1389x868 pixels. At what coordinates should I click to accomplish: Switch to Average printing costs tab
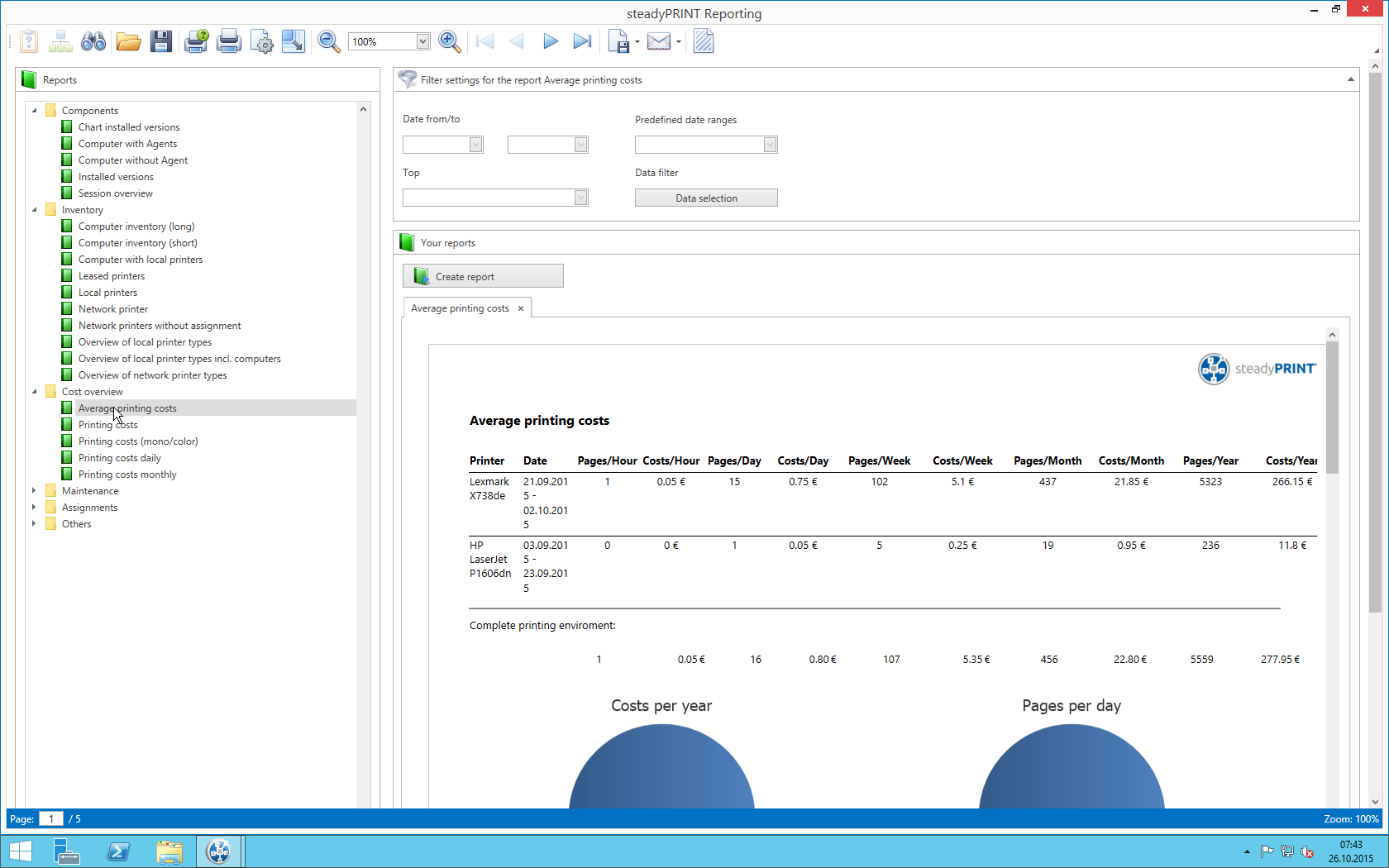pos(460,308)
